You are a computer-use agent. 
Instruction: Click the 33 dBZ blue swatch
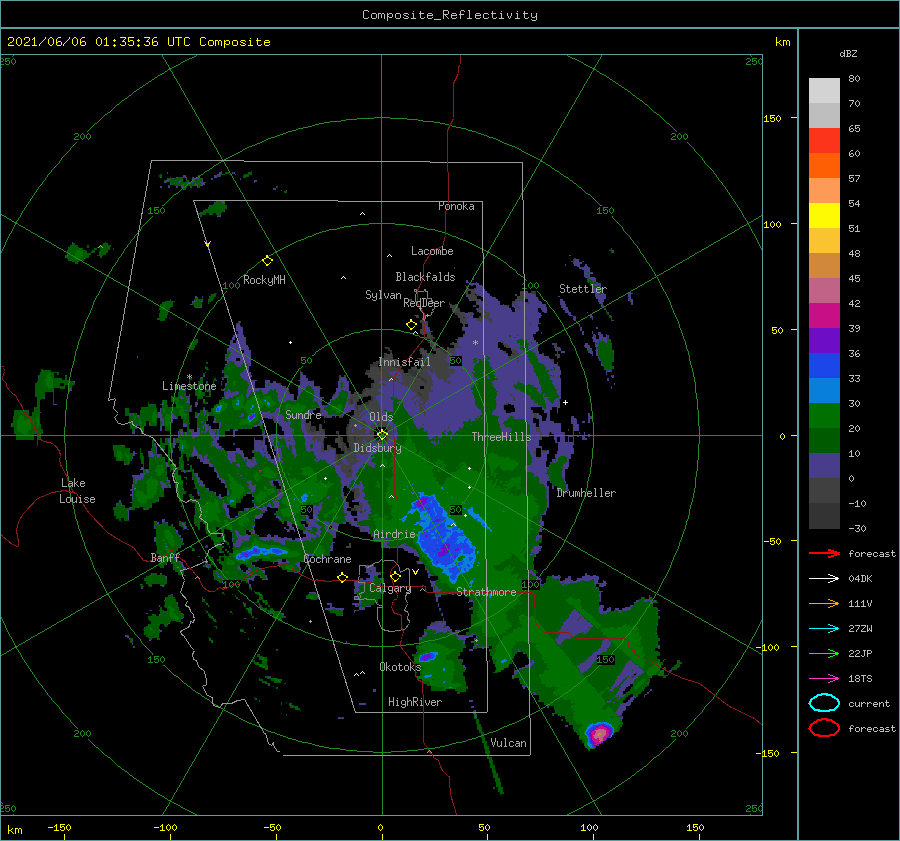(824, 390)
